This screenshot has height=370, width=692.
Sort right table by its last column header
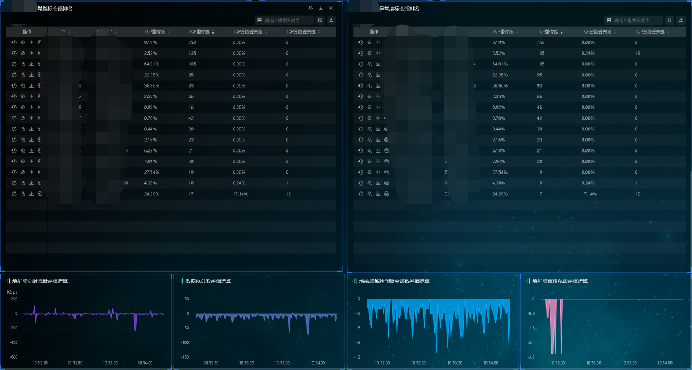(653, 32)
